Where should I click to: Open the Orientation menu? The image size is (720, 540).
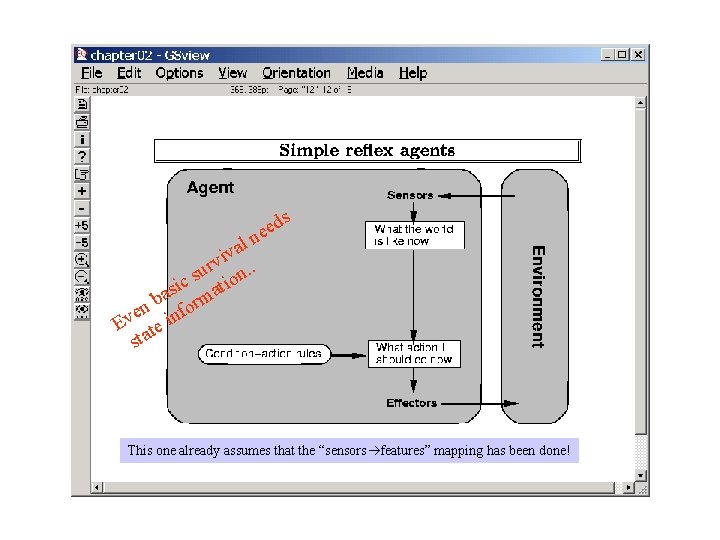pyautogui.click(x=296, y=73)
